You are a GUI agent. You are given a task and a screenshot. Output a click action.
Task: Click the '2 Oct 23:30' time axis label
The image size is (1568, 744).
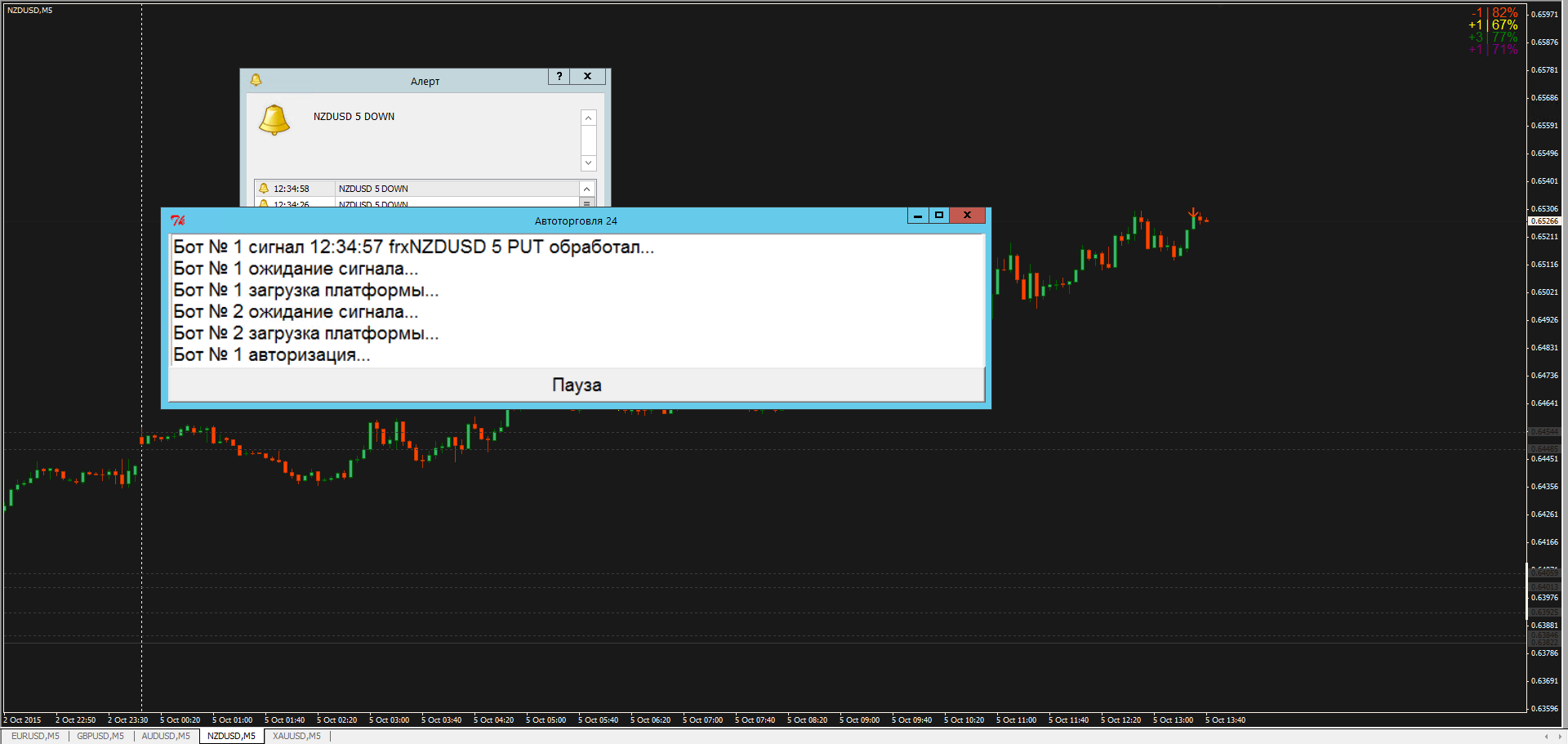pyautogui.click(x=127, y=720)
